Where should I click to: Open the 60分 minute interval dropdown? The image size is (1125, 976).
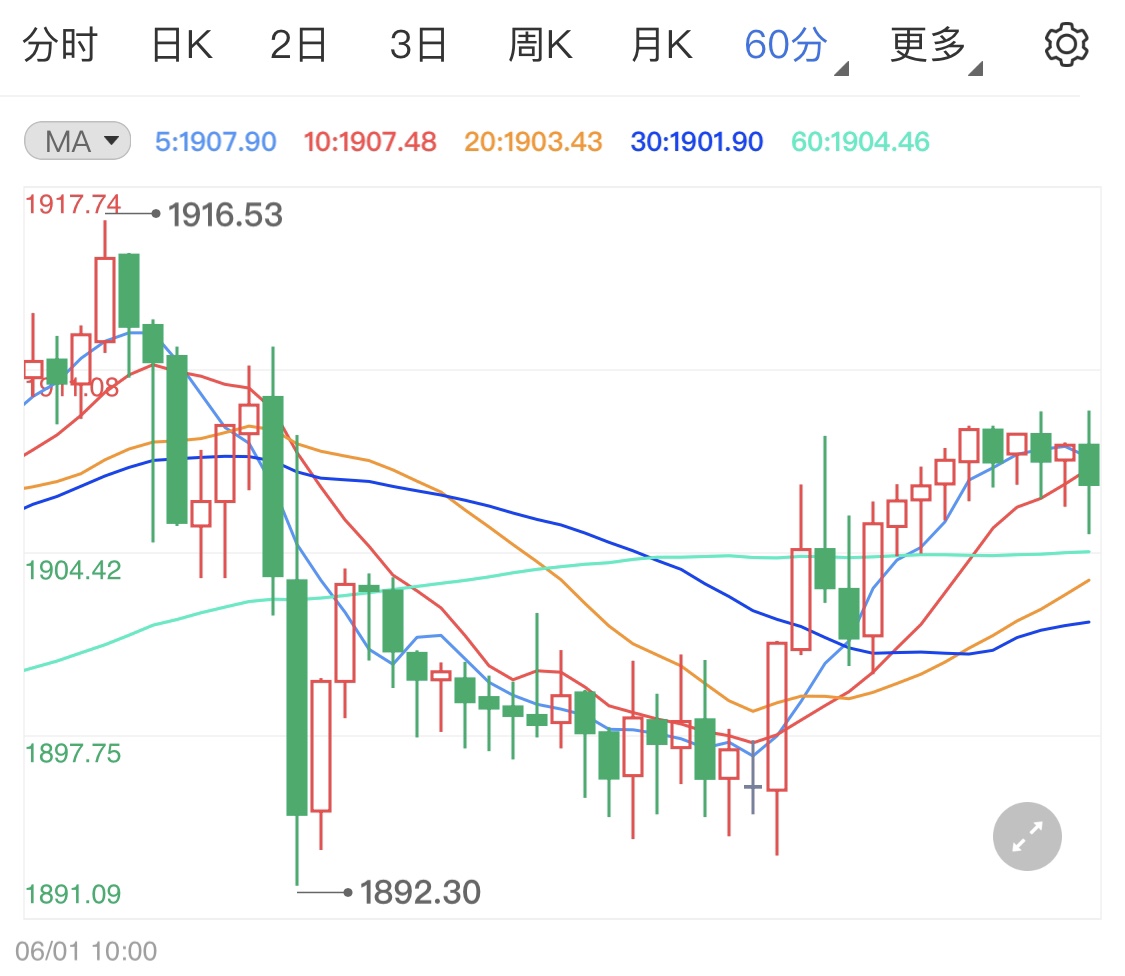pos(795,47)
